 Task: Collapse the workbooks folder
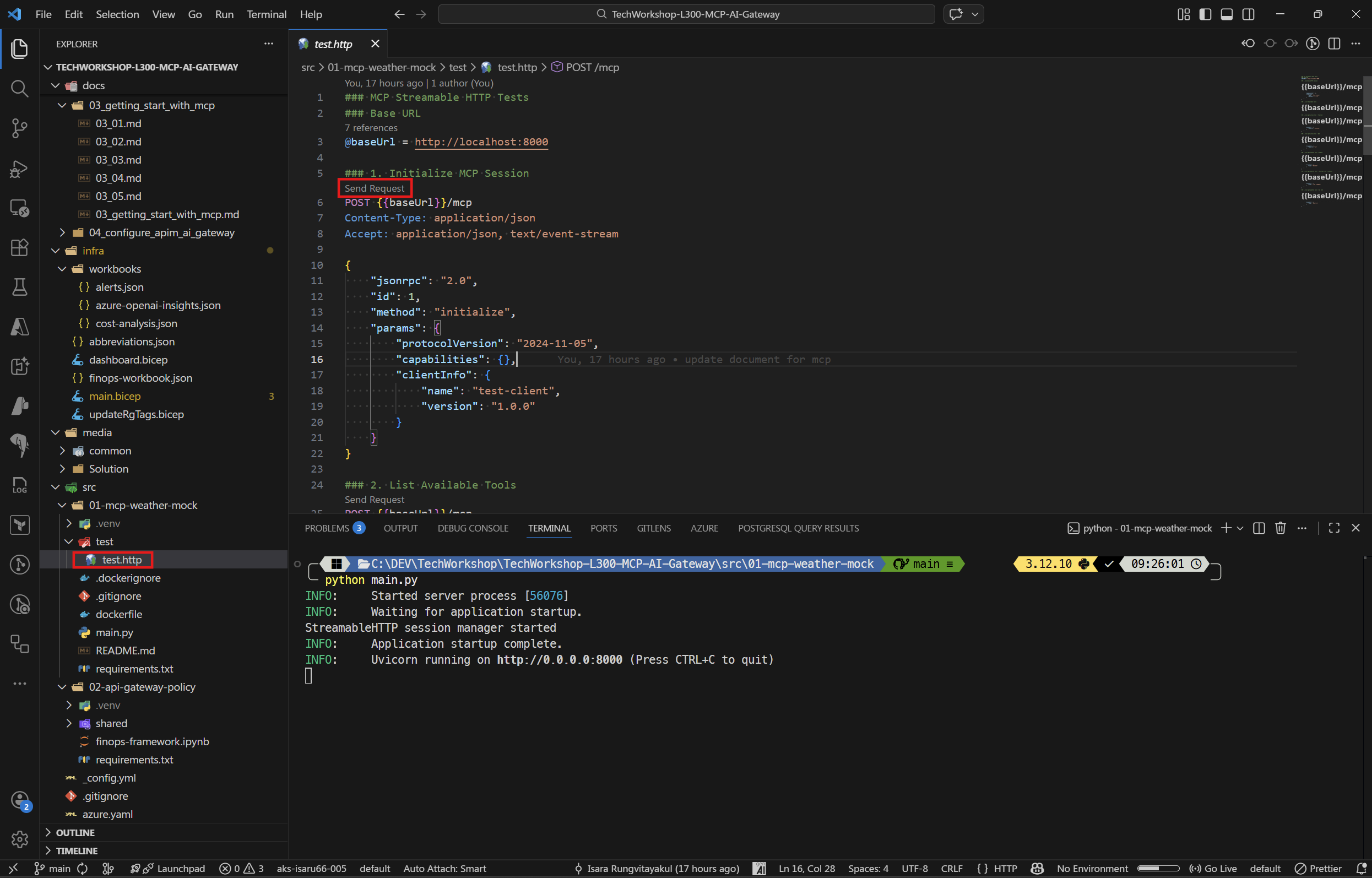(62, 269)
